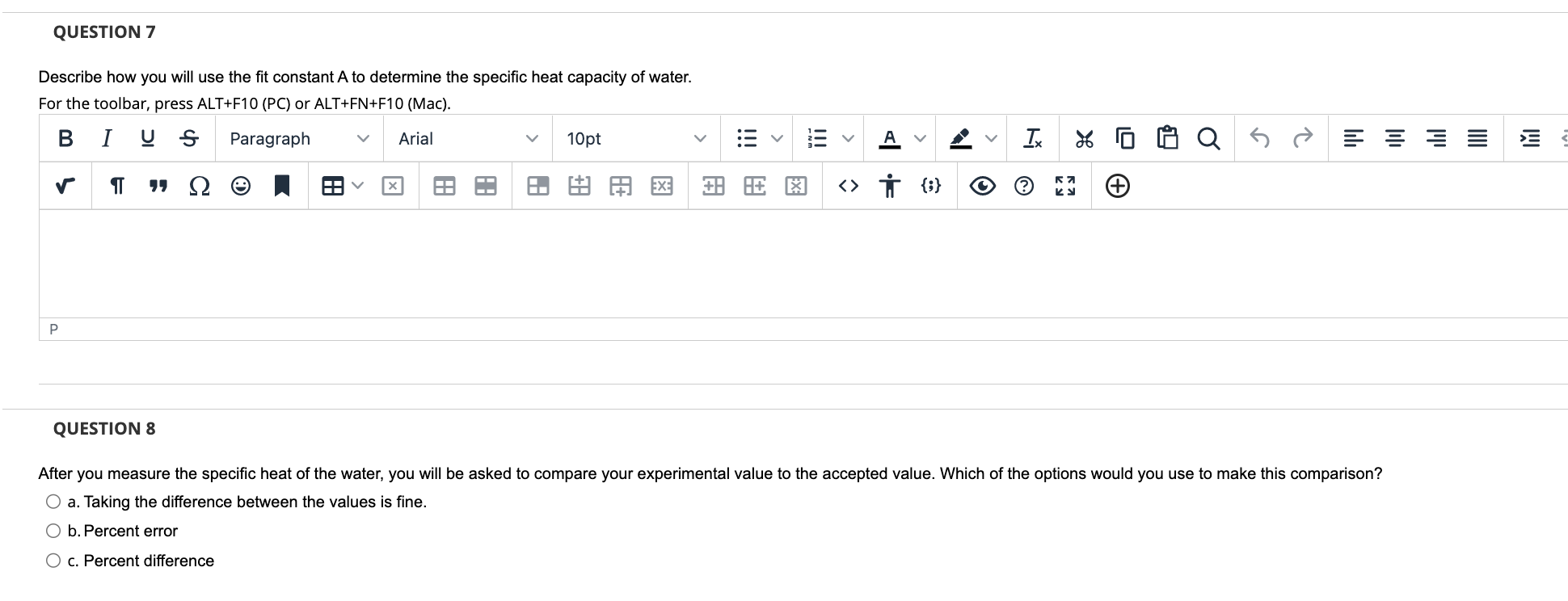Apply italic formatting

107,139
